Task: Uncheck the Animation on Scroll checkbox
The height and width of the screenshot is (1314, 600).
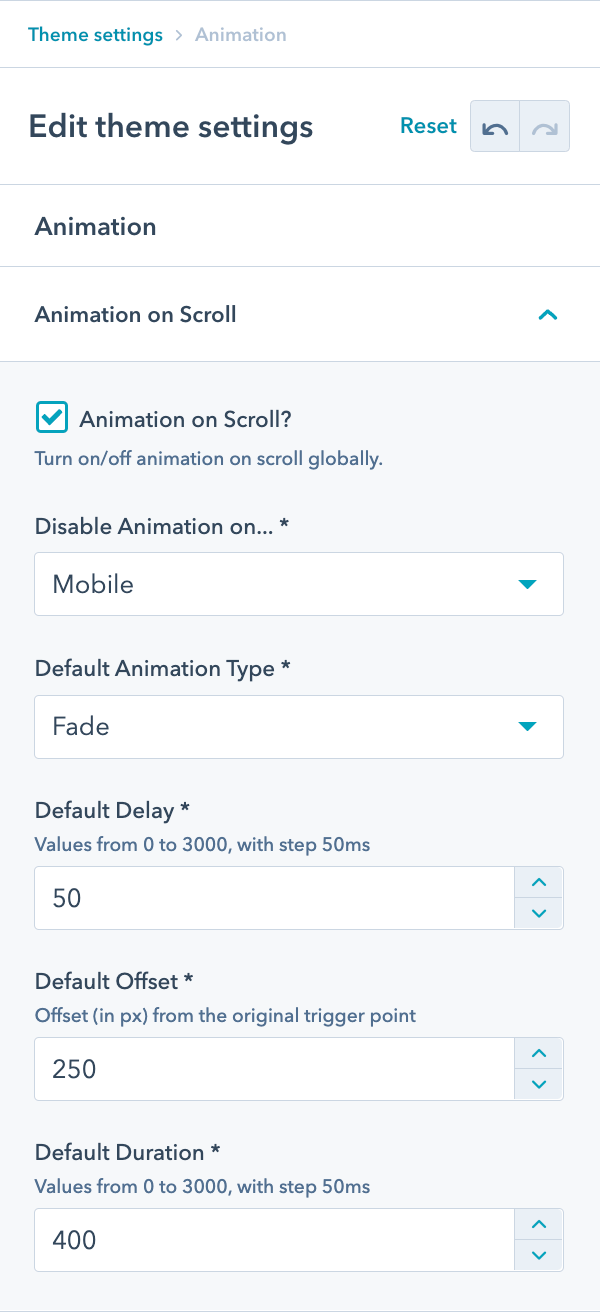Action: (x=51, y=417)
